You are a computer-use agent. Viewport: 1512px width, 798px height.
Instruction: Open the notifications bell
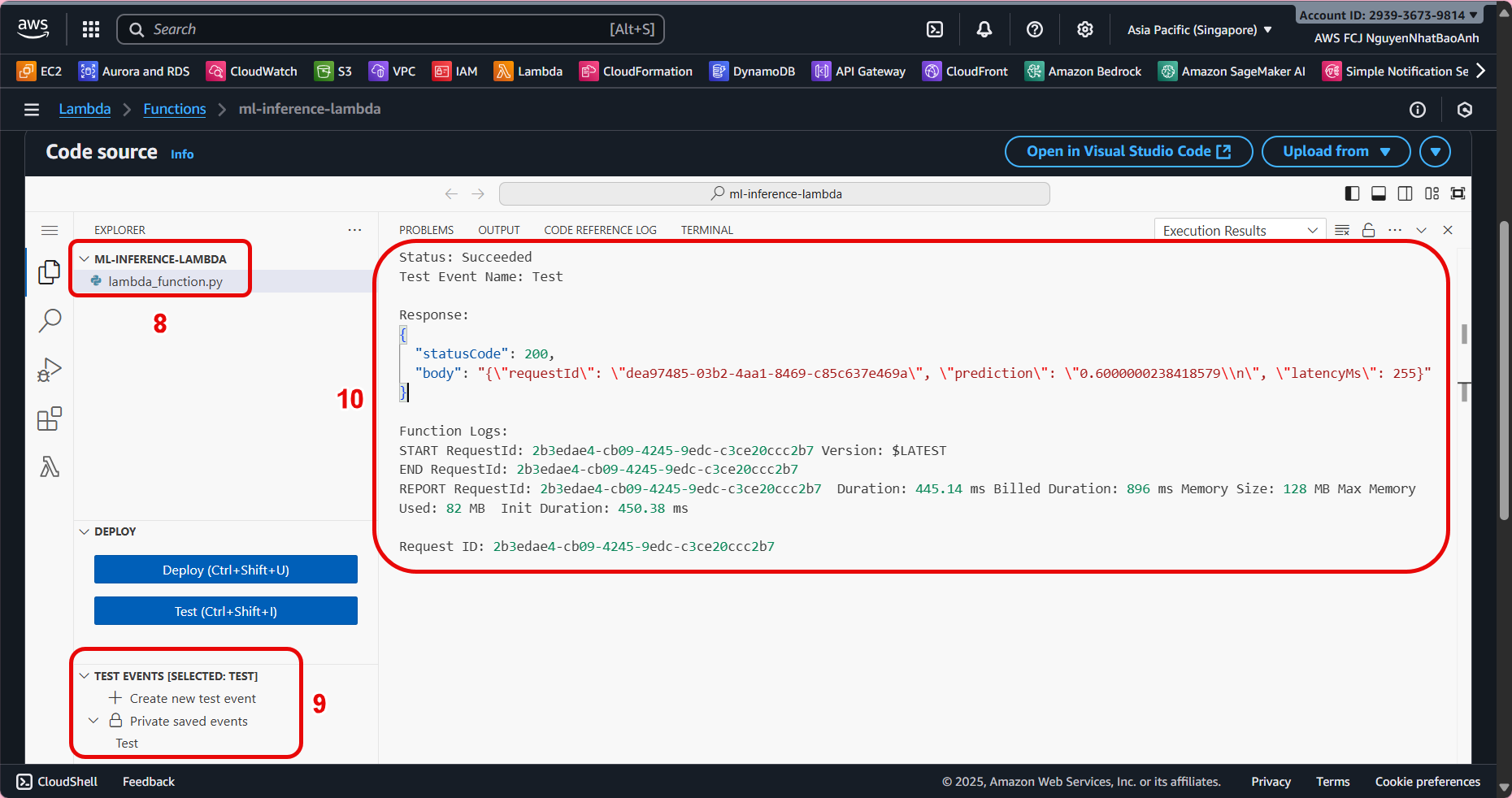click(x=984, y=29)
